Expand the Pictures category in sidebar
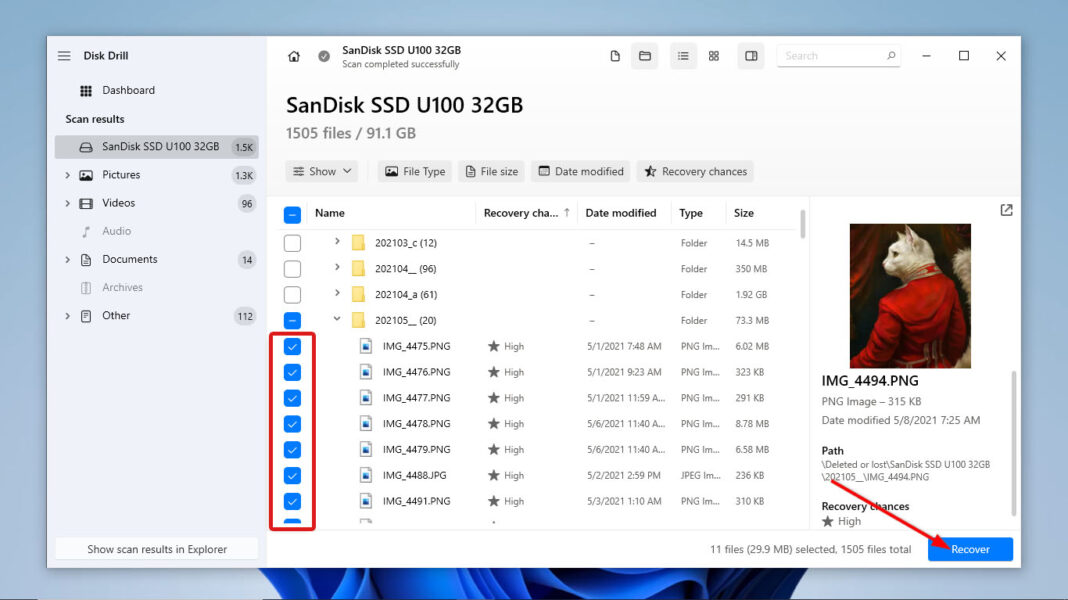Image resolution: width=1068 pixels, height=600 pixels. (x=68, y=175)
